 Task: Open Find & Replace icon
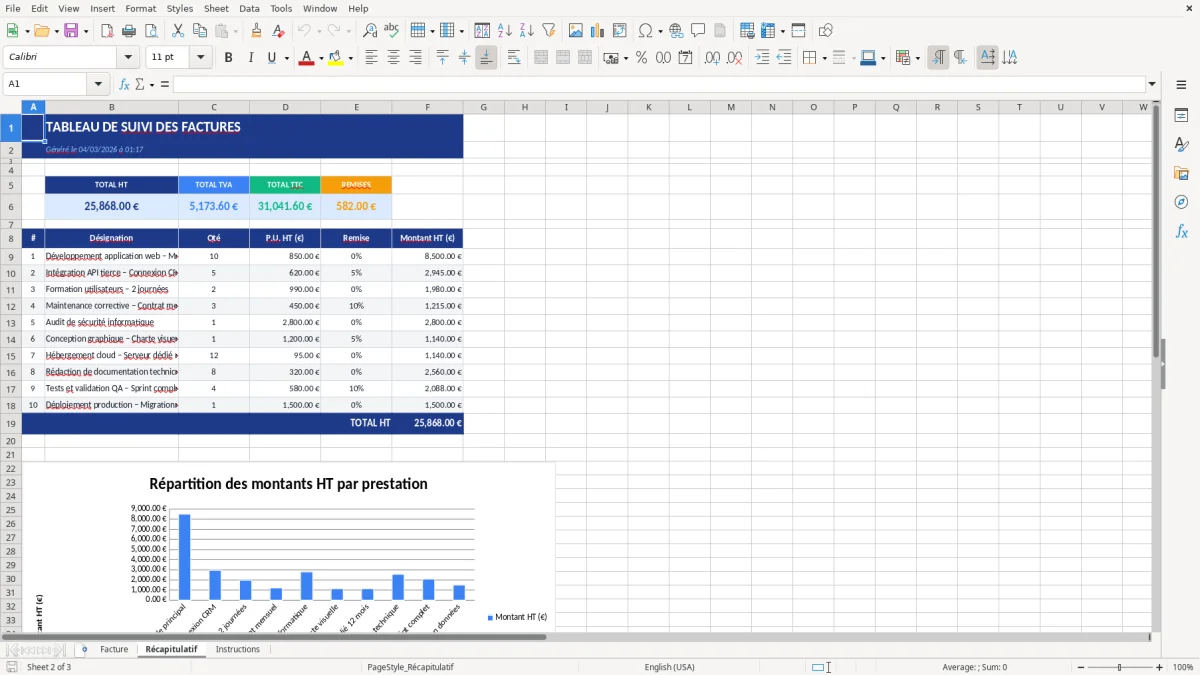(x=370, y=31)
